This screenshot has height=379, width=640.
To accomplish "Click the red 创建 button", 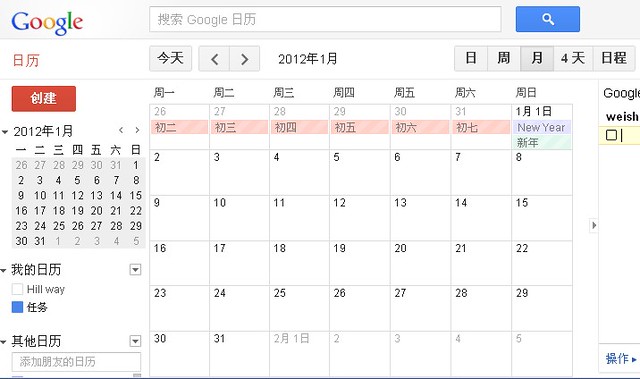I will tap(44, 98).
